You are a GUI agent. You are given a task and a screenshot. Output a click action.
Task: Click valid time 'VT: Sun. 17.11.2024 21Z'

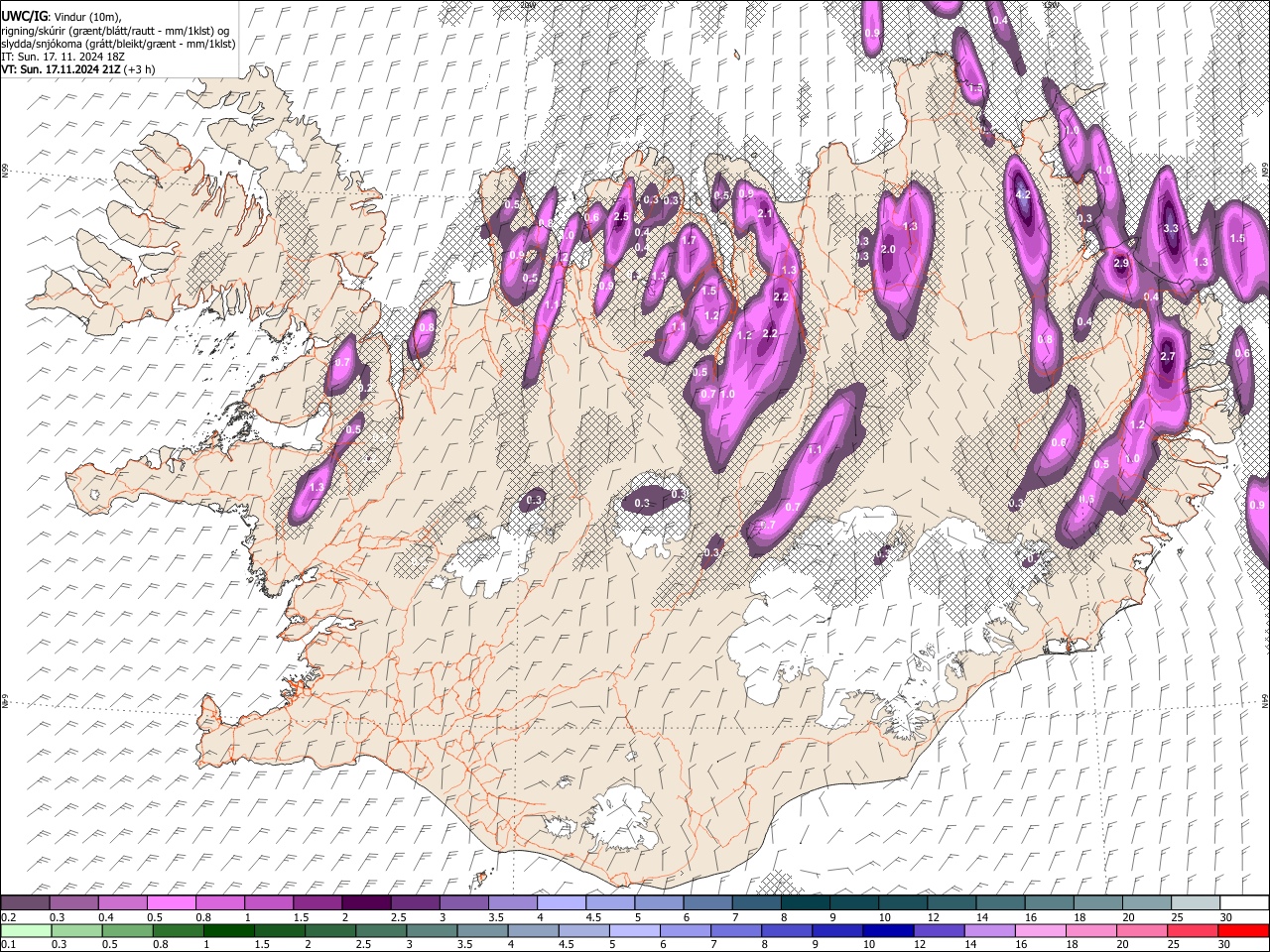click(x=62, y=69)
